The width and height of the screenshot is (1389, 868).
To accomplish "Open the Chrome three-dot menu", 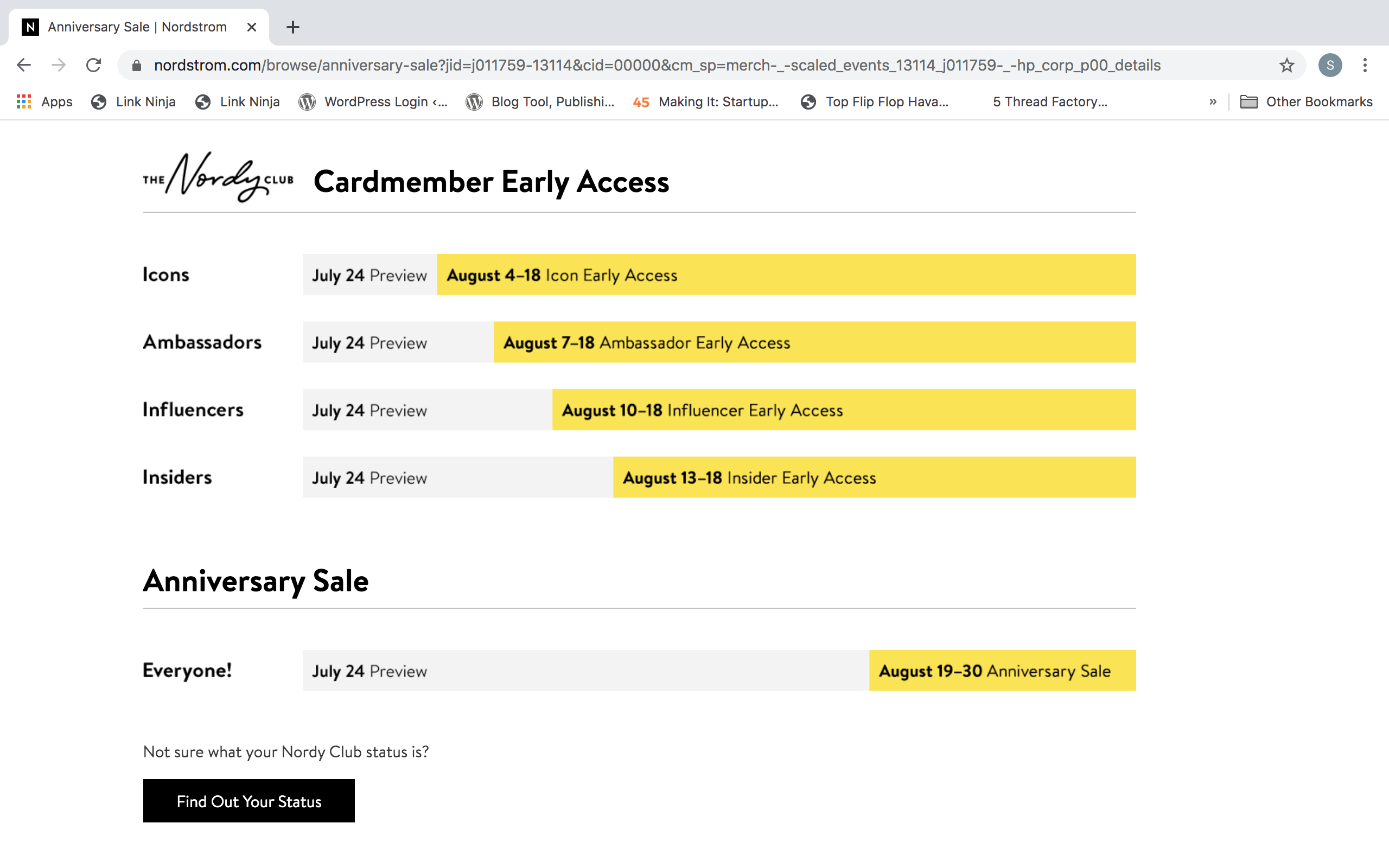I will (1366, 65).
